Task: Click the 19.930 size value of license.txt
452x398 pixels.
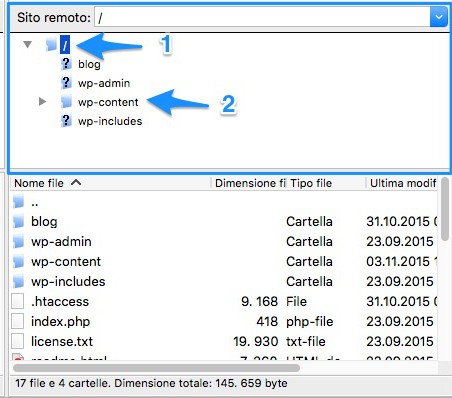Action: point(256,342)
